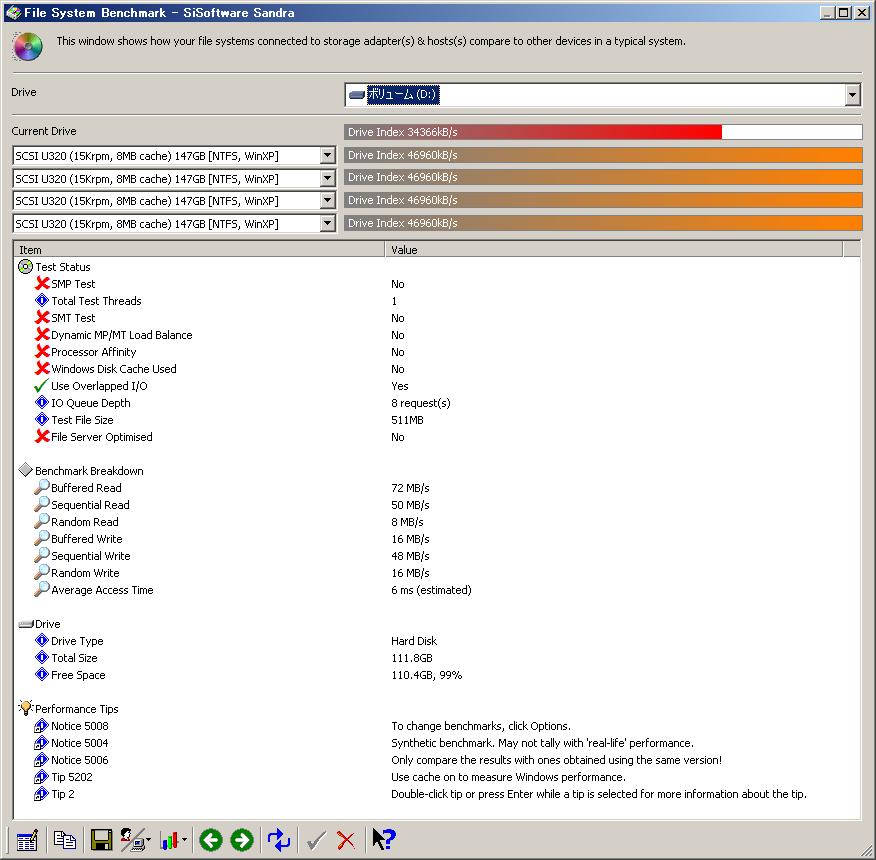Go to next module with green right arrow

[242, 840]
